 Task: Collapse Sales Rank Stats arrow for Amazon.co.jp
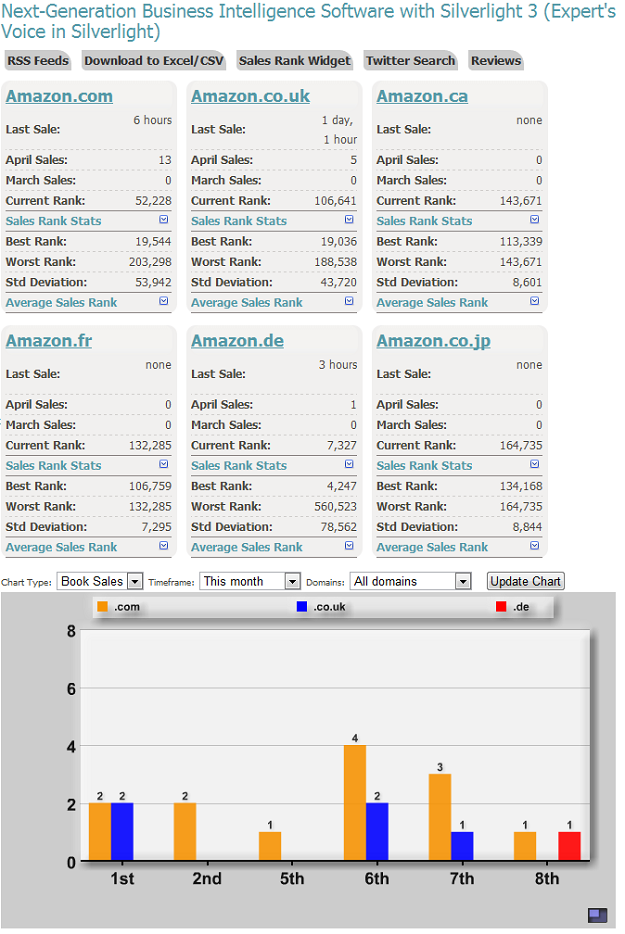pos(534,465)
